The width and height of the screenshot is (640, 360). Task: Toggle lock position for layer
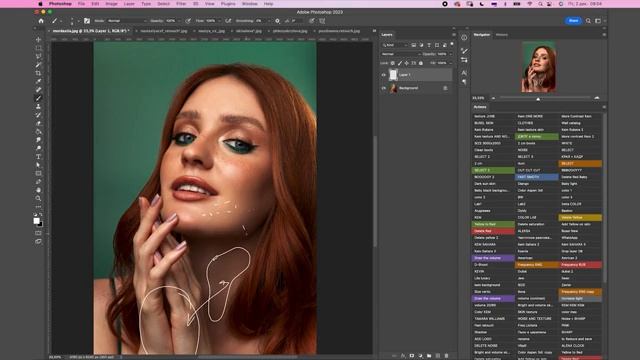(407, 63)
